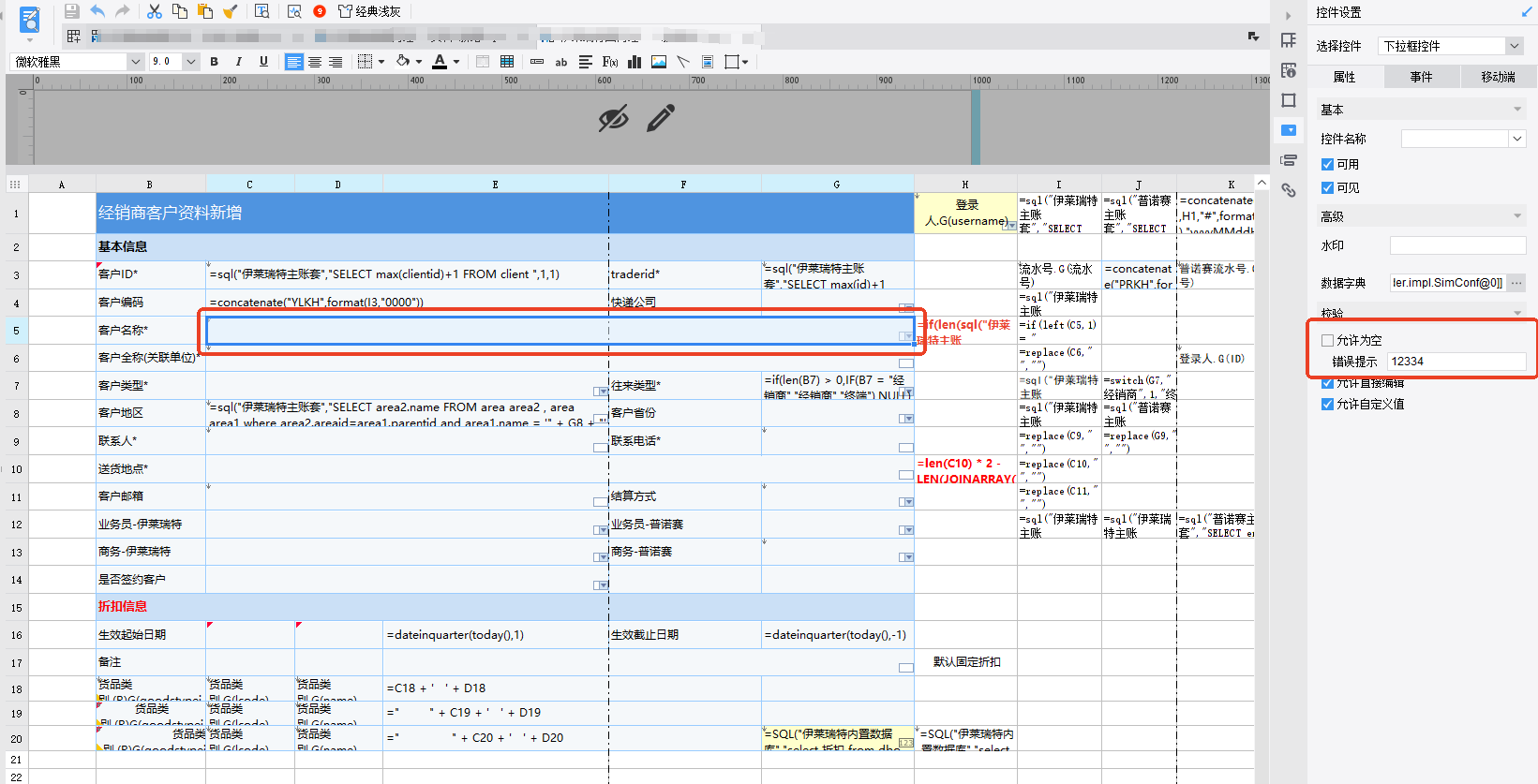Open hyperlink panel icon in right sidebar
The width and height of the screenshot is (1538, 784).
(1289, 190)
